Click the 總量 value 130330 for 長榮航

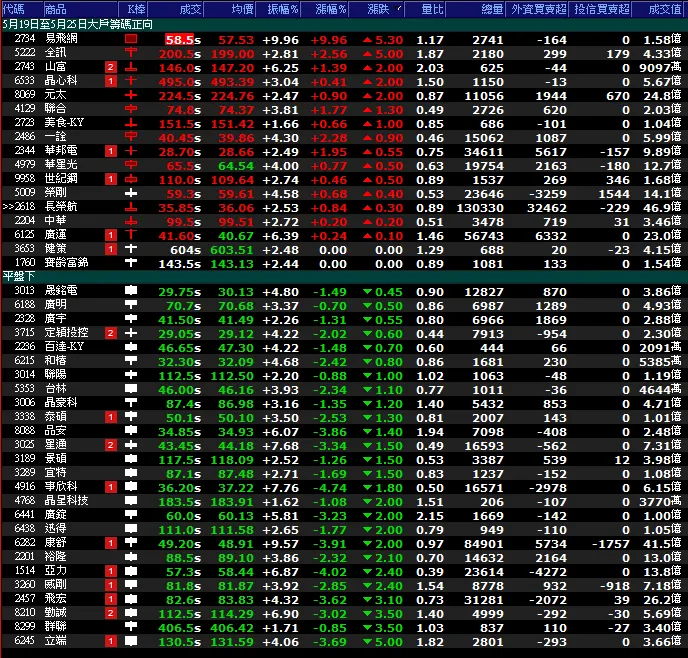pyautogui.click(x=480, y=207)
